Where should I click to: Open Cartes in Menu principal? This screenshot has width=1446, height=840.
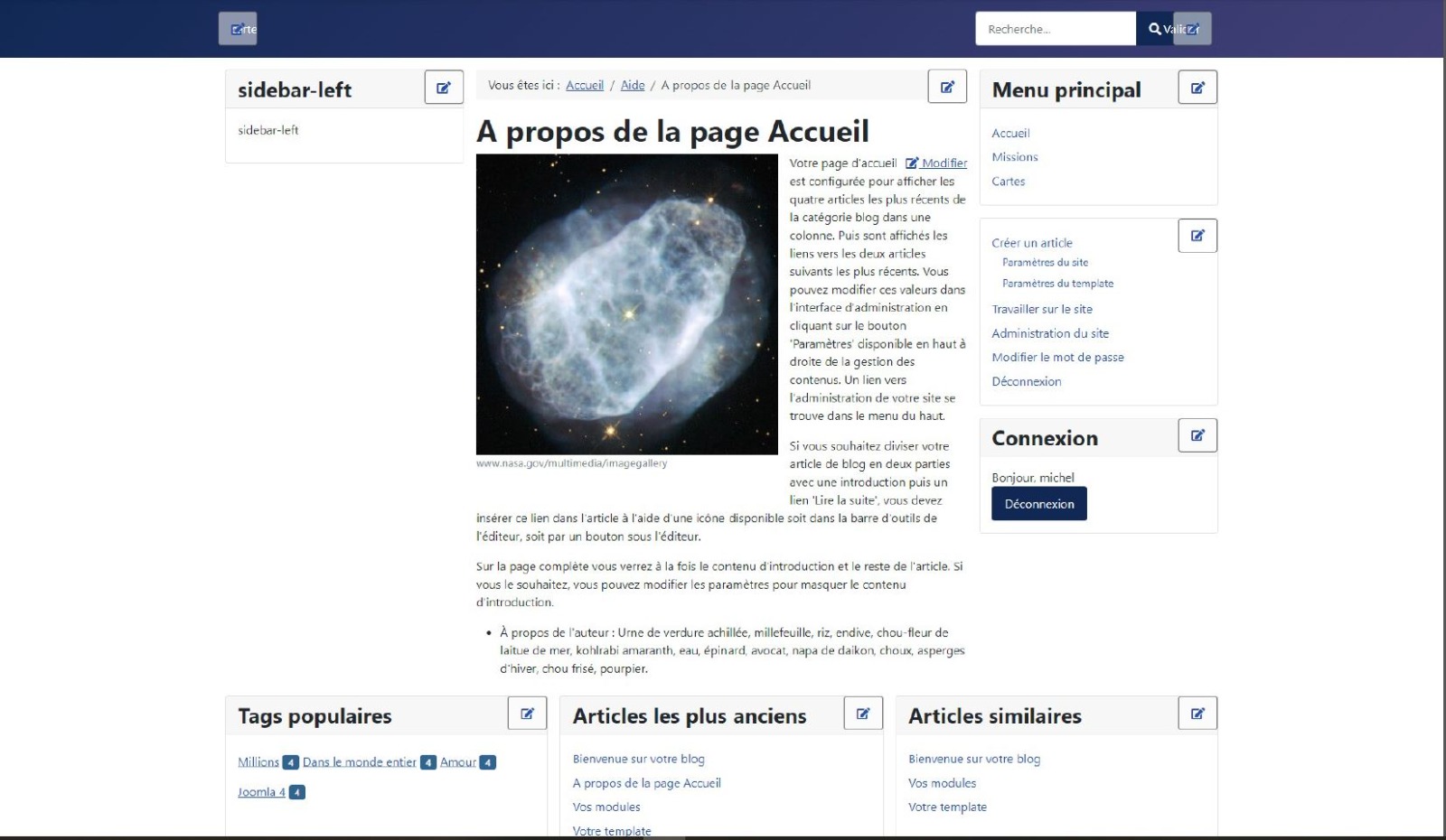[x=1009, y=182]
